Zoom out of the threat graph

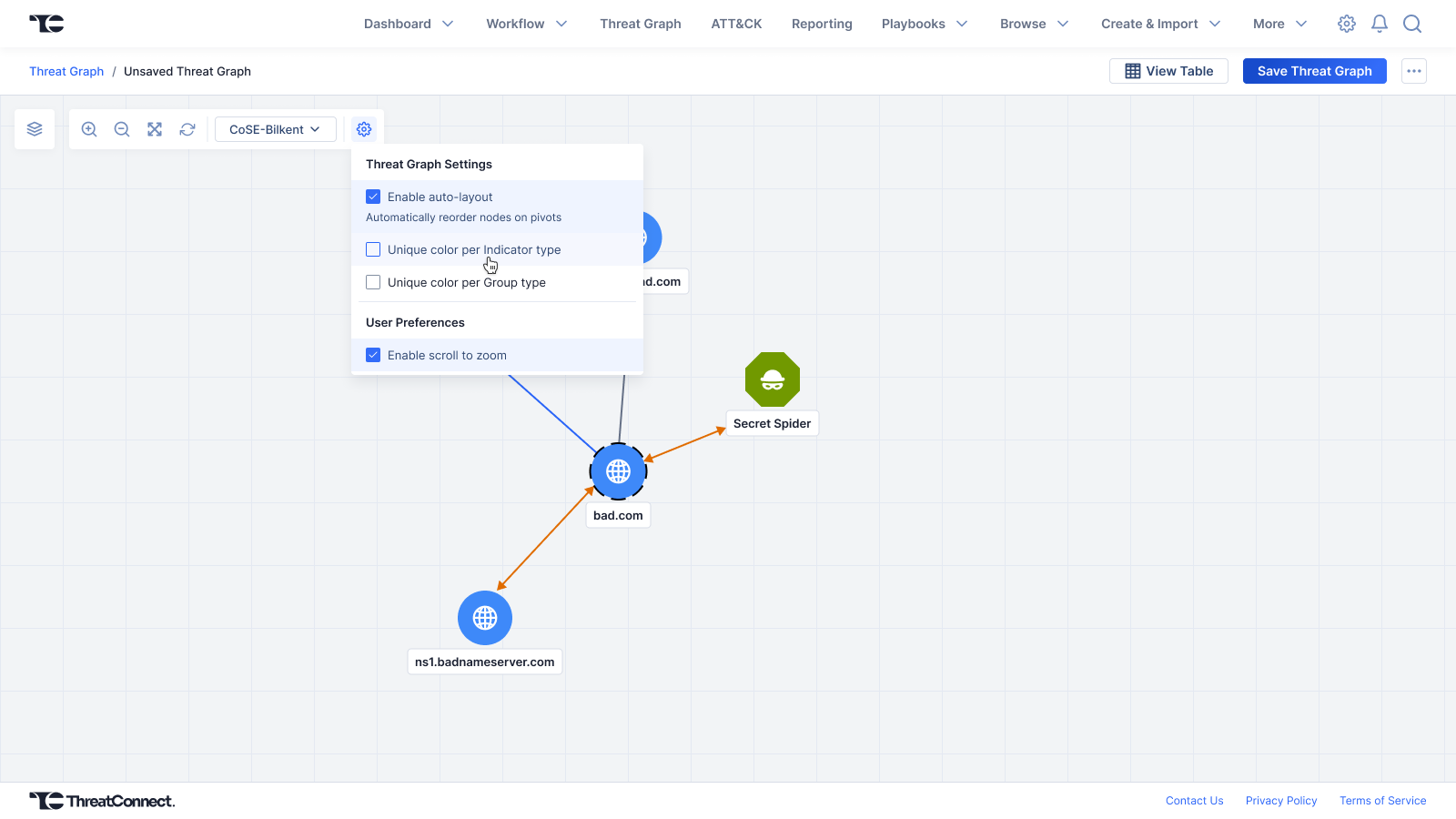coord(122,129)
